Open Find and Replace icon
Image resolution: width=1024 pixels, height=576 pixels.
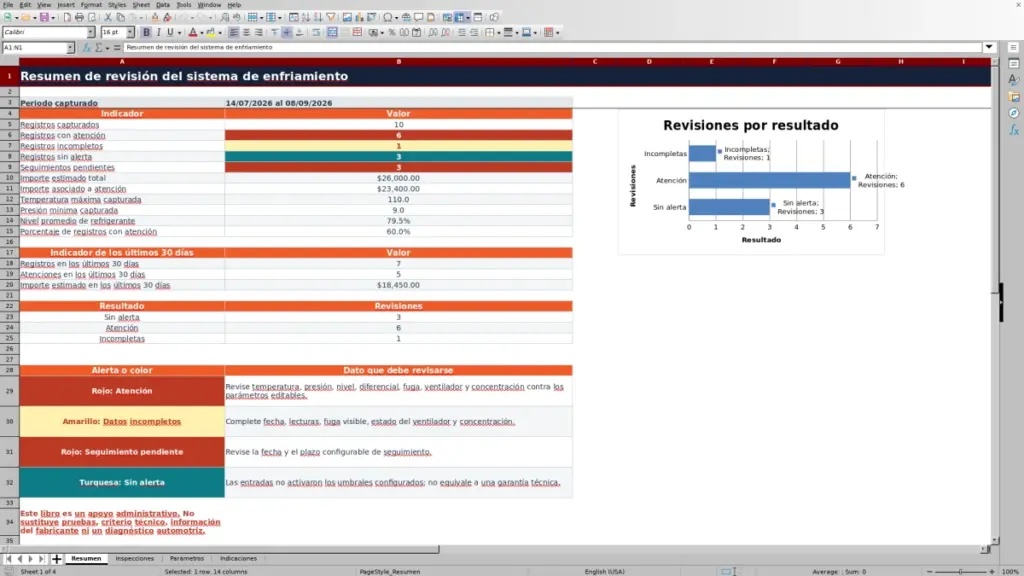225,18
